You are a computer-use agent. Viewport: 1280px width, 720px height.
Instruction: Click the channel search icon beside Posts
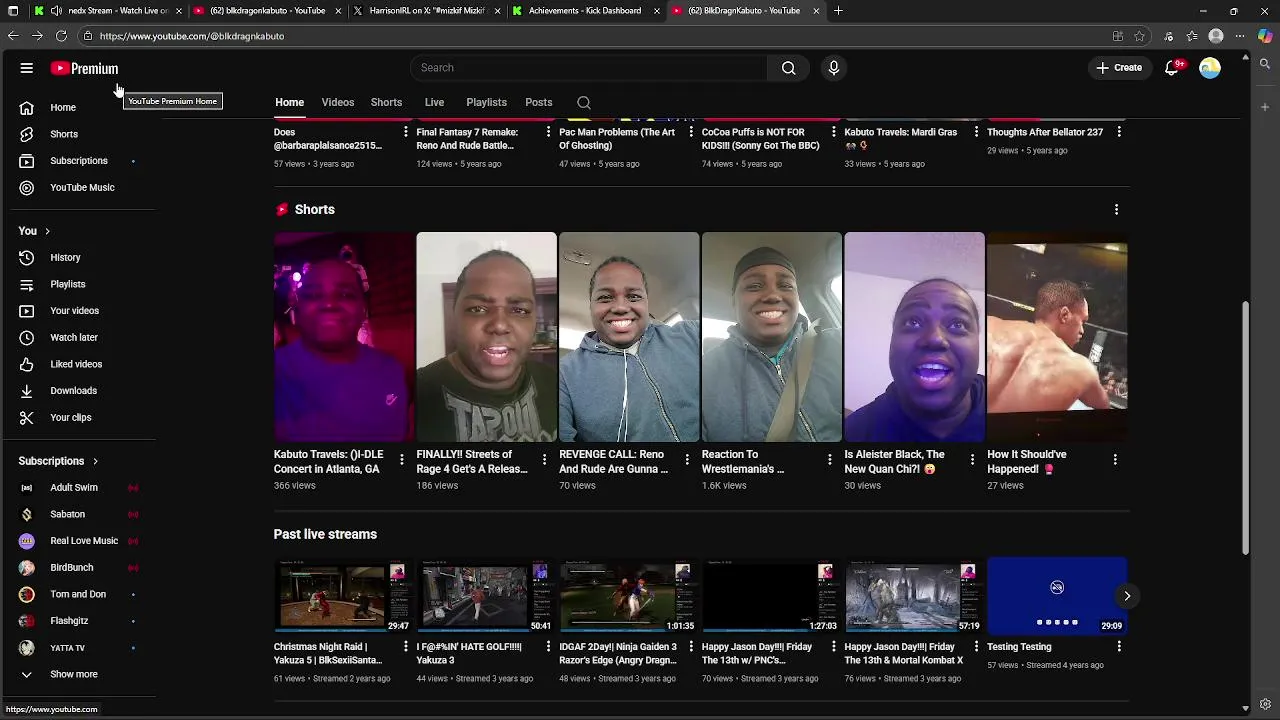click(584, 102)
